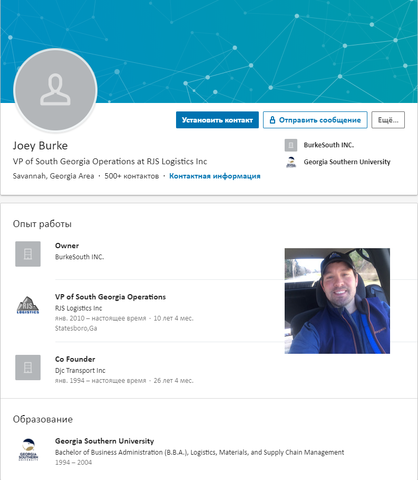Screen dimensions: 418x480
Task: Click Djc Transport Inc company name
Action: click(80, 370)
